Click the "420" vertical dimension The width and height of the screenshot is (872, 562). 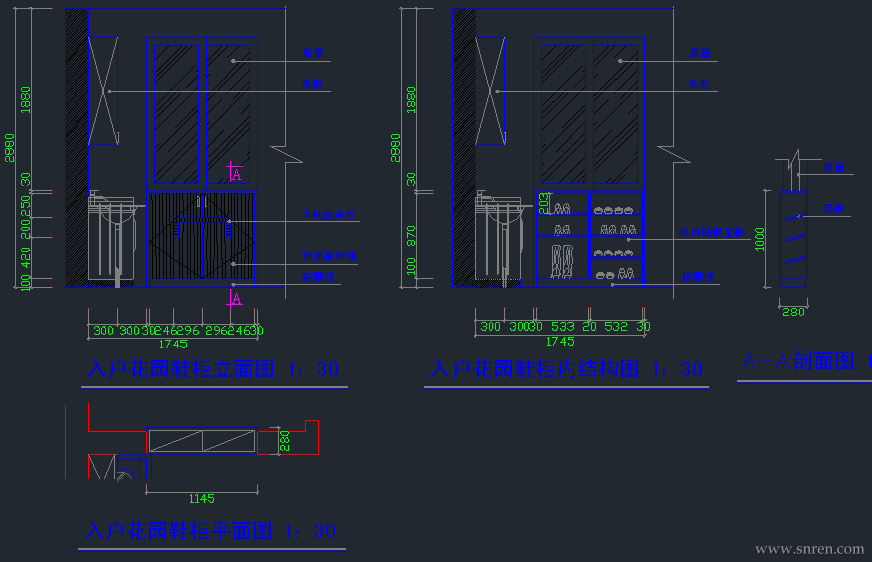pos(25,258)
